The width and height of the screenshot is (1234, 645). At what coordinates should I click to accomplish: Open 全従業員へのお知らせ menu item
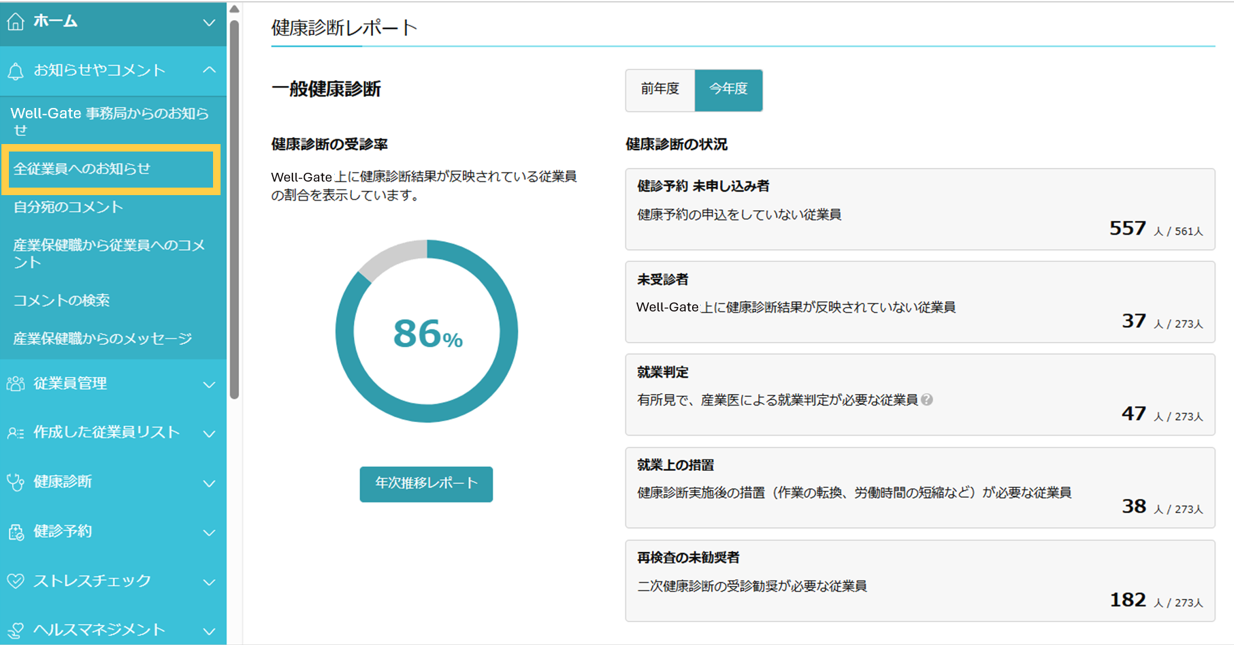[110, 169]
